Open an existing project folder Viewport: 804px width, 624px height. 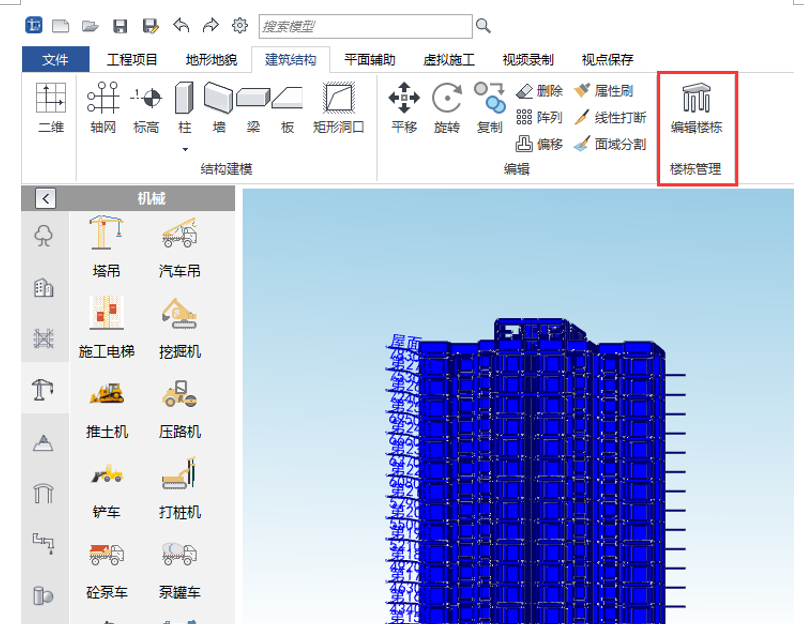click(x=90, y=26)
